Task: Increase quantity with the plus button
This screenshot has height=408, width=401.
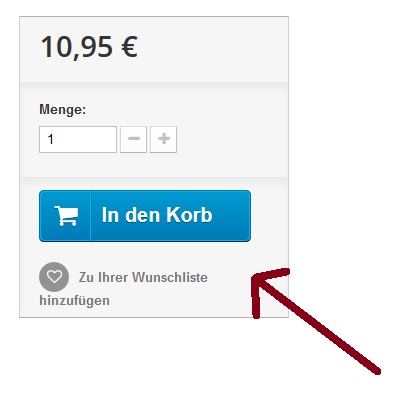Action: [x=163, y=139]
